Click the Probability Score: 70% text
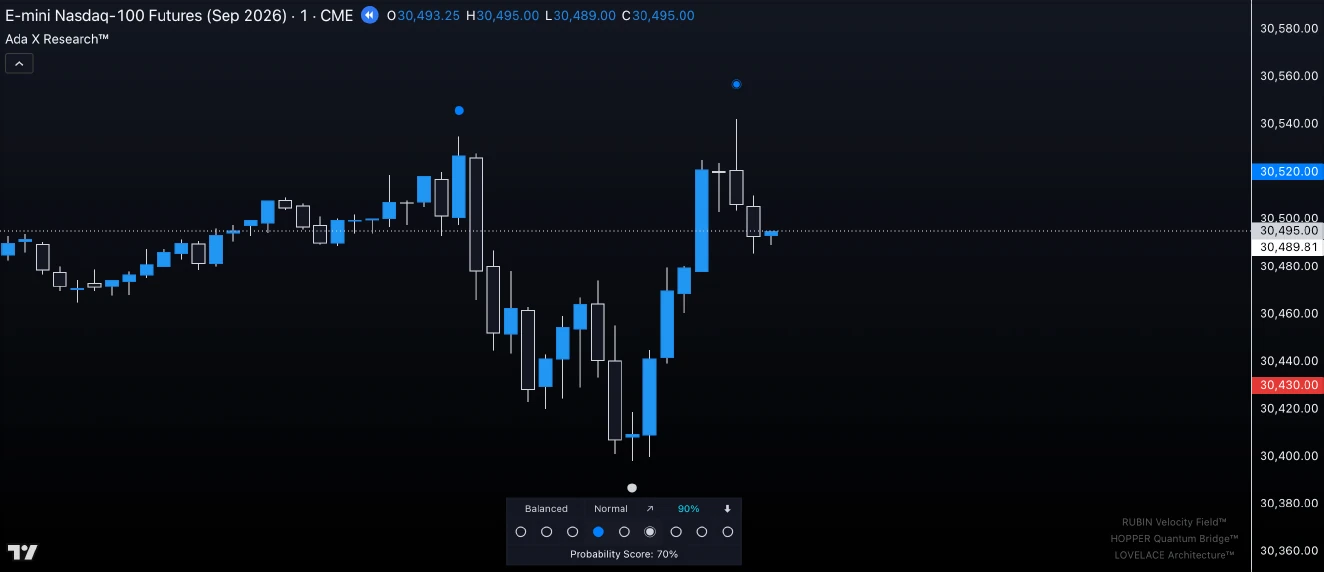 (x=624, y=554)
